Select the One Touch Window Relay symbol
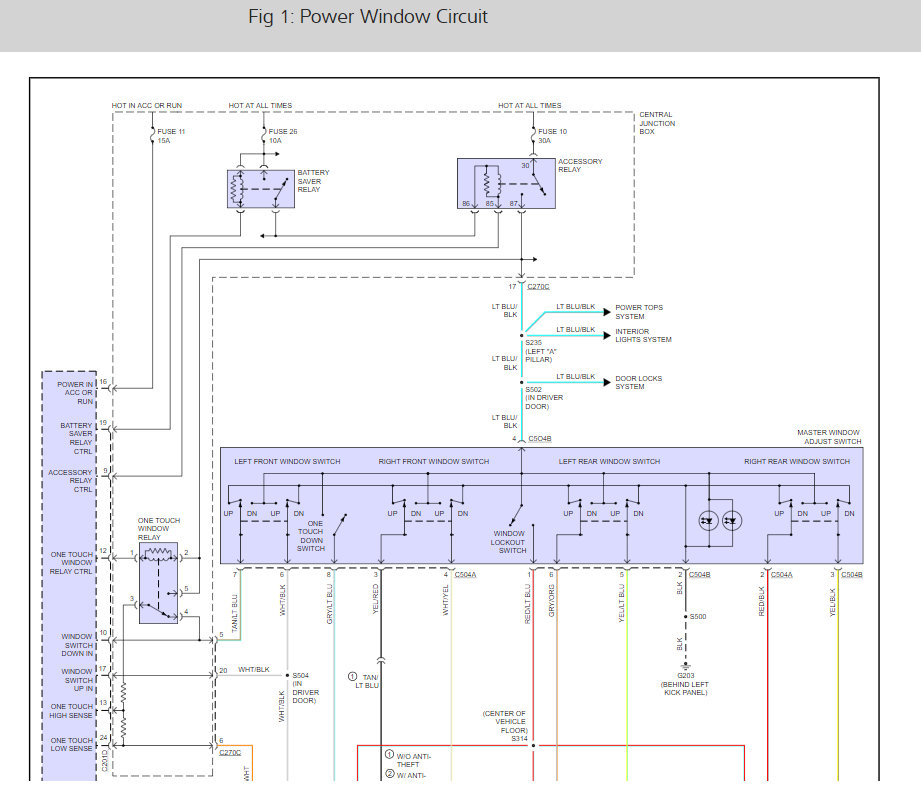 158,583
